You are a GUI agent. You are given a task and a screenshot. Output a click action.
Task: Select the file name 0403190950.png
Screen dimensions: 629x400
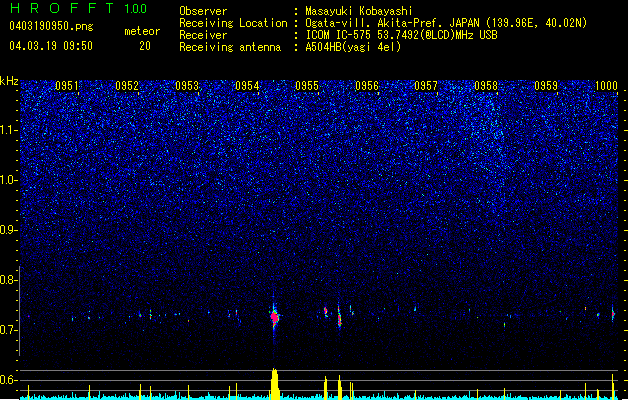[x=51, y=26]
